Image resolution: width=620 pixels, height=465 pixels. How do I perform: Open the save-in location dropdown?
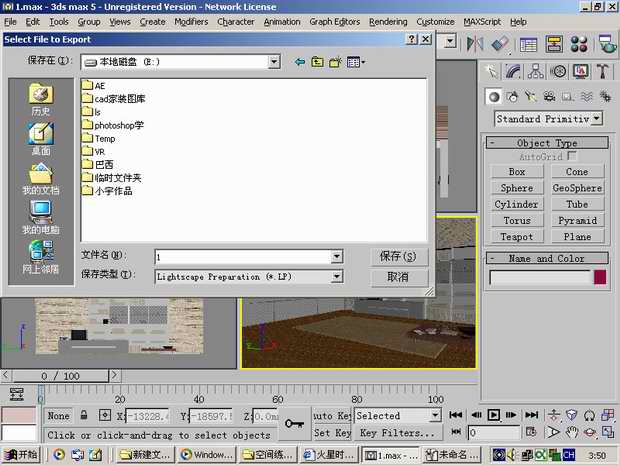pos(274,62)
